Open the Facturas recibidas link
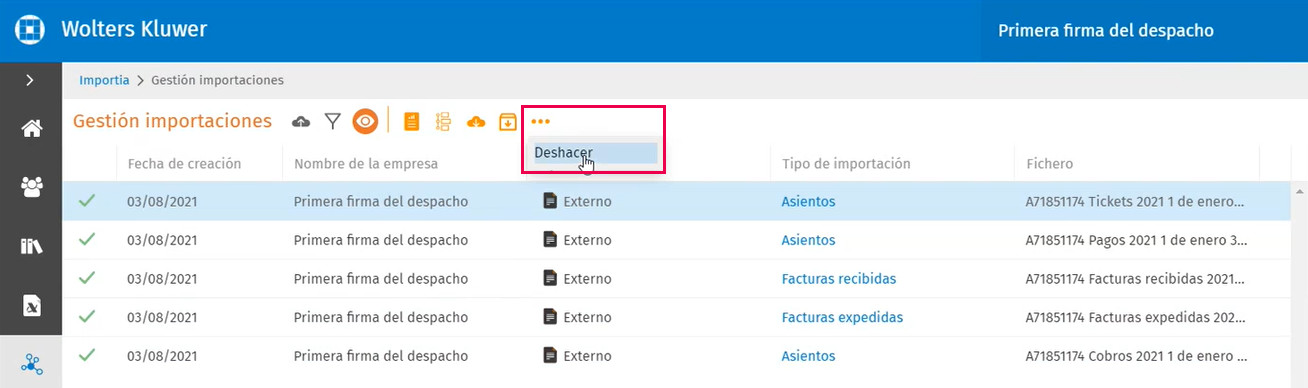This screenshot has width=1308, height=388. click(x=839, y=279)
